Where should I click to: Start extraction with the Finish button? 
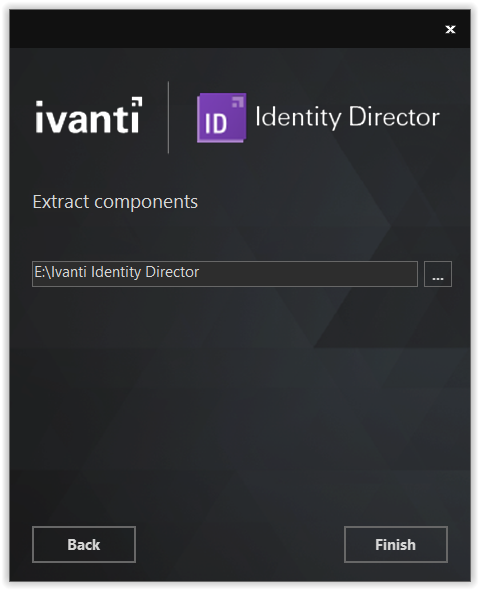coord(395,544)
